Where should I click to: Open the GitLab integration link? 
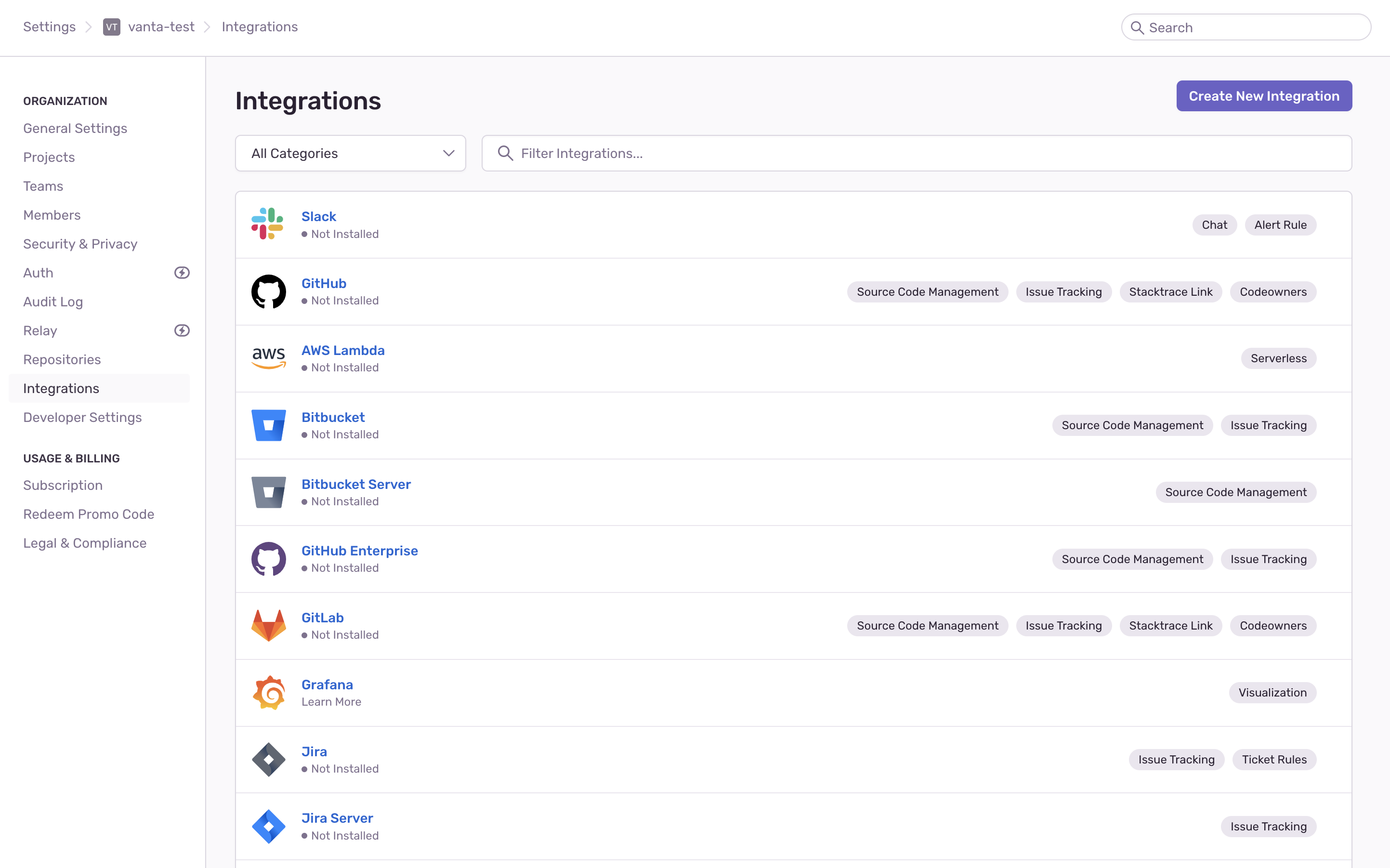click(x=323, y=618)
